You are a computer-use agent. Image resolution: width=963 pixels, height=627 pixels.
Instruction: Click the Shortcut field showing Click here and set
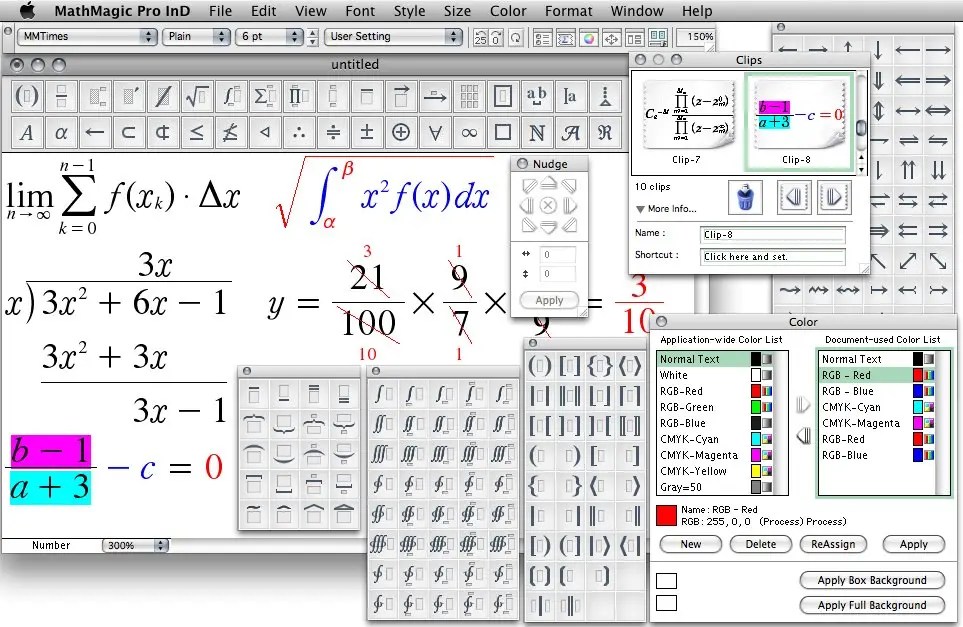(775, 256)
